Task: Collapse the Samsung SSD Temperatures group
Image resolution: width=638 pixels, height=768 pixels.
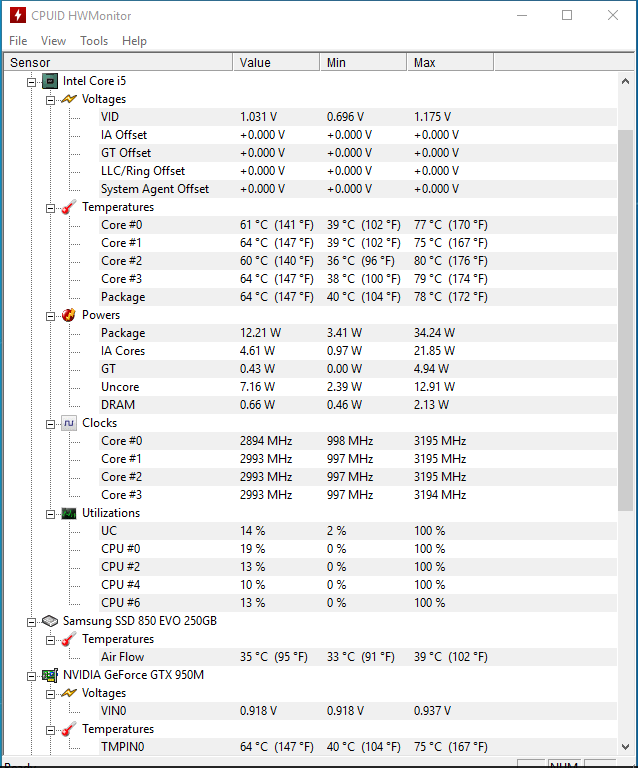Action: click(50, 640)
